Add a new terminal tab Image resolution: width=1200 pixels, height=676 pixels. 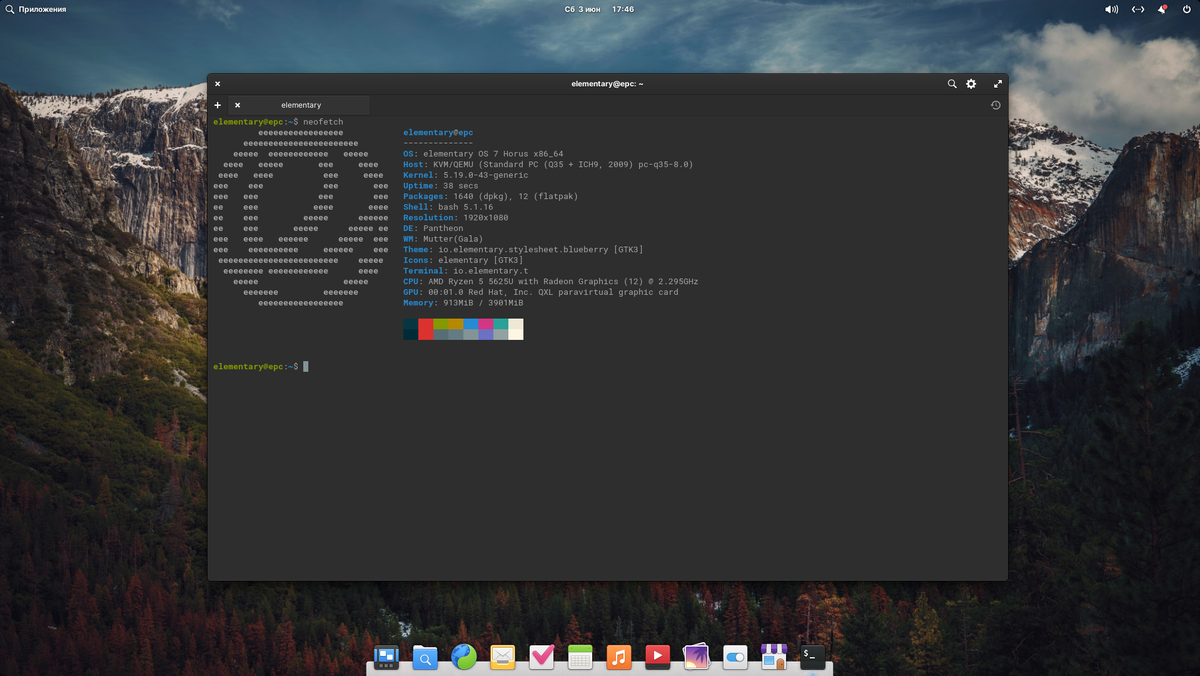pyautogui.click(x=217, y=105)
